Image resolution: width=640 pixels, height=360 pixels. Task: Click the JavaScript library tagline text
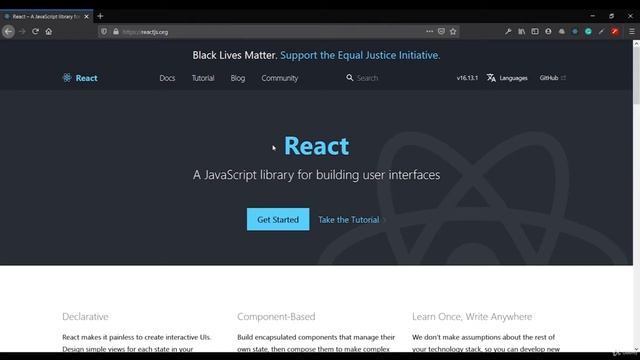point(316,175)
